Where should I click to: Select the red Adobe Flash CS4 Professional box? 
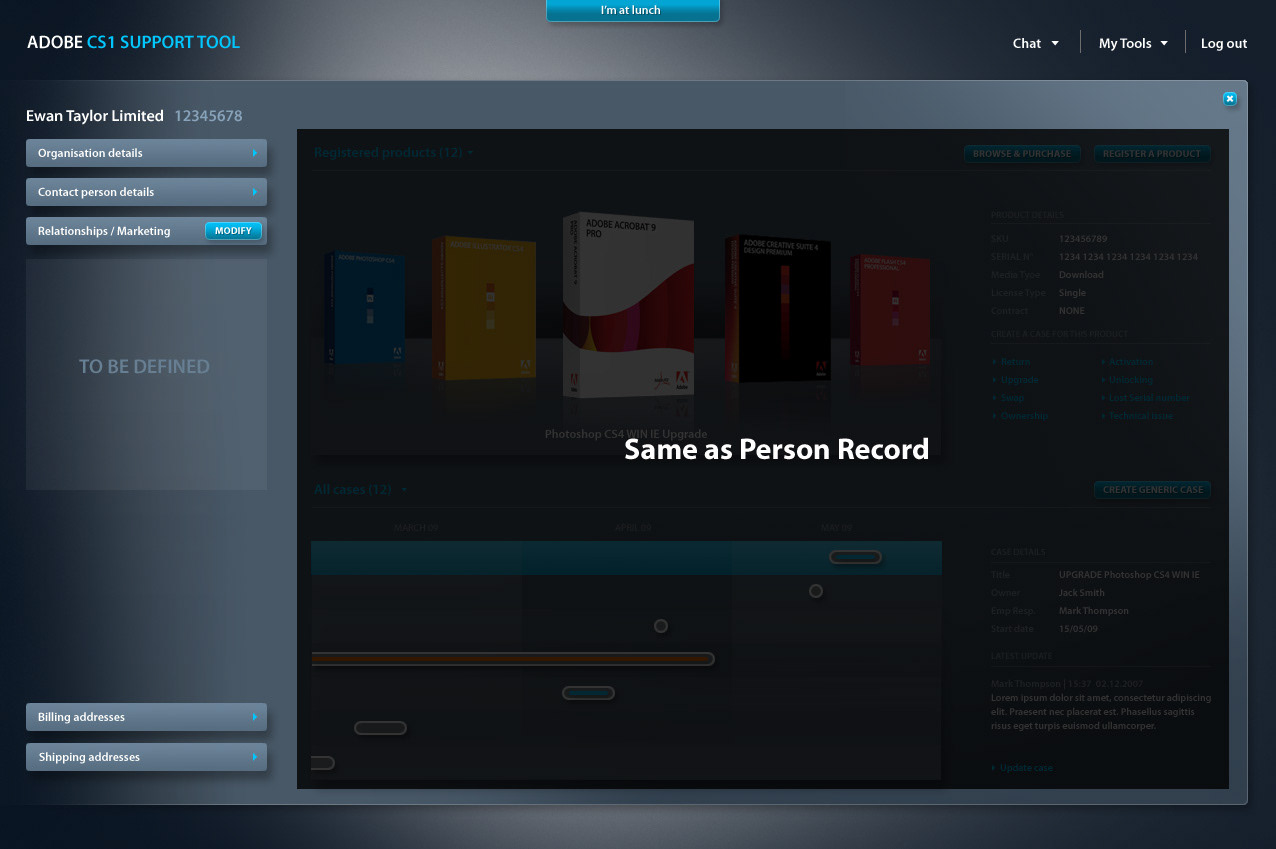[891, 310]
